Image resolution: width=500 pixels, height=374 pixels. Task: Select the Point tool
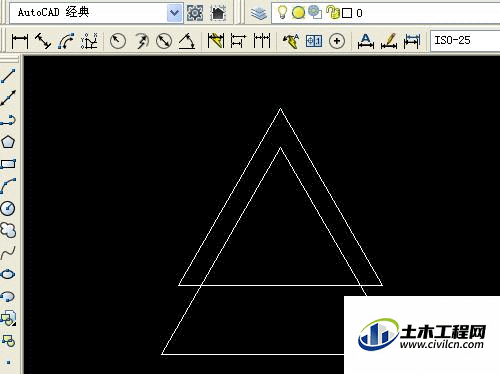8,362
